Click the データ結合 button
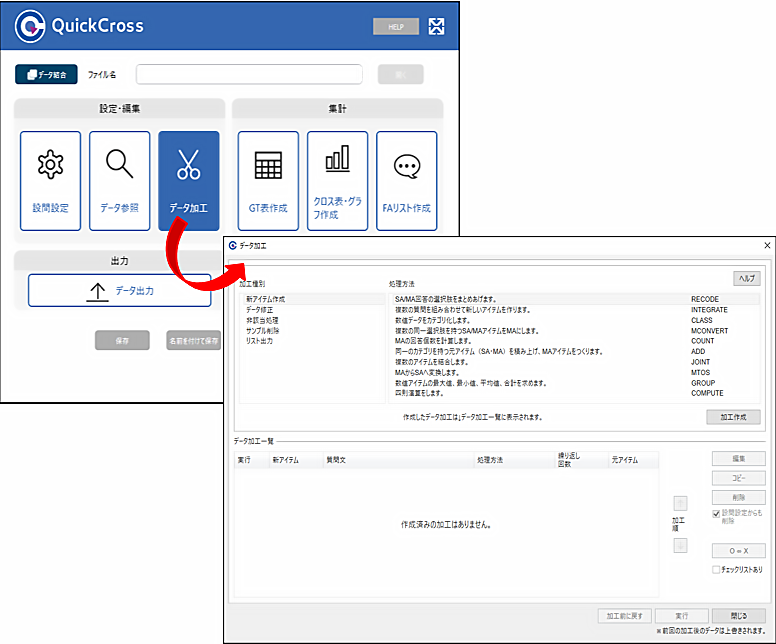Viewport: 776px width, 644px height. 46,75
